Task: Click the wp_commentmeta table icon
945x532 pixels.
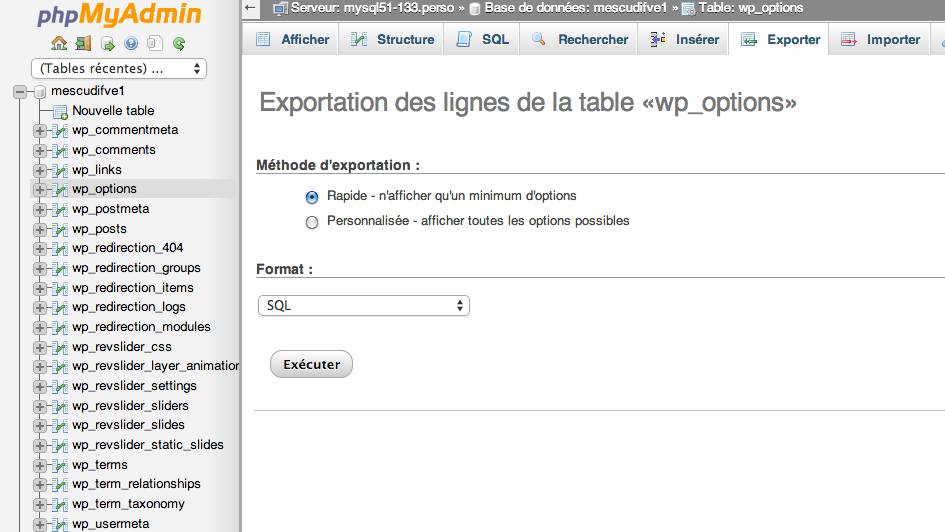Action: pos(60,131)
